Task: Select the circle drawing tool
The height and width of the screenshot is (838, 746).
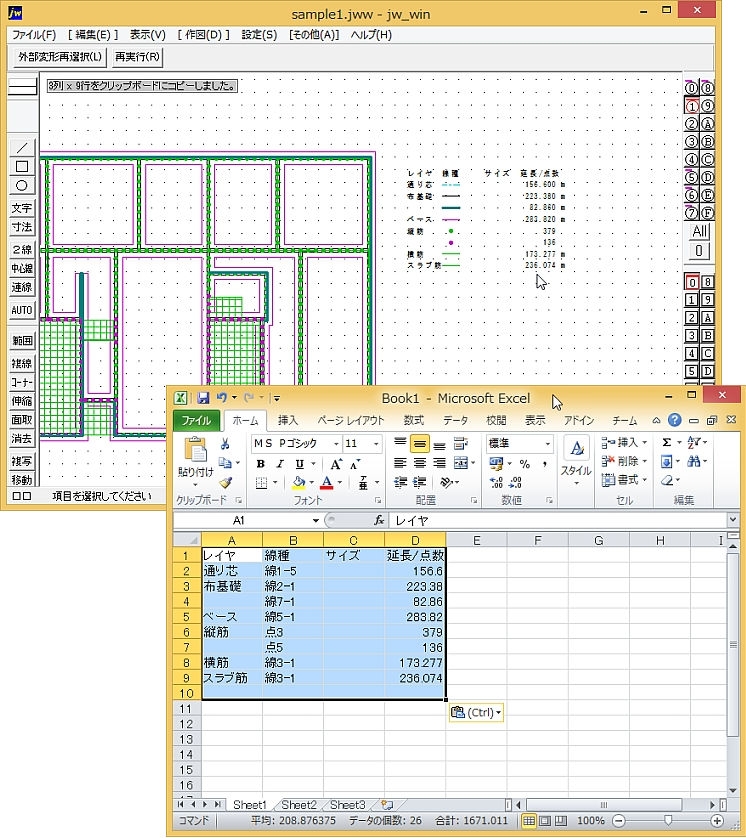Action: [21, 185]
